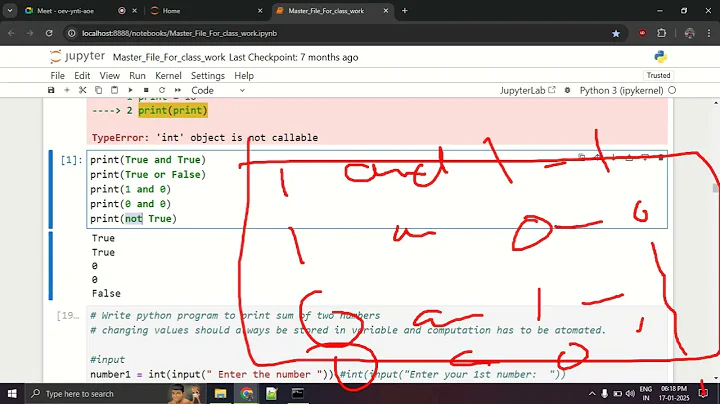This screenshot has height=404, width=720.
Task: Select the cell with prompt [1]:
Action: point(71,160)
